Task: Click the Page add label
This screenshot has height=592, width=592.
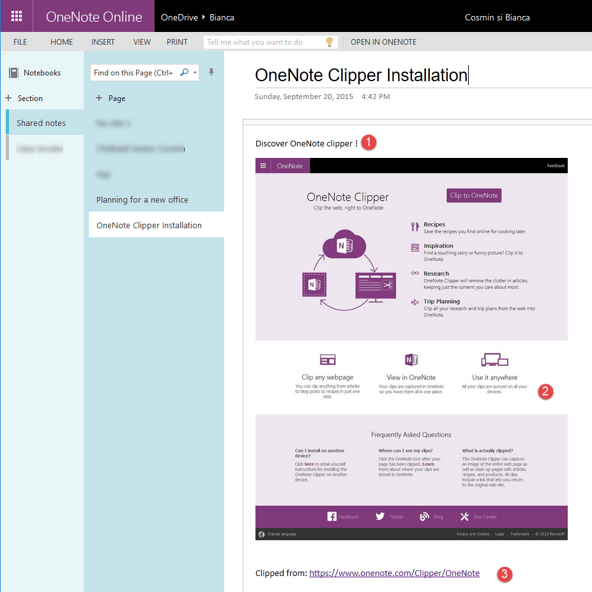Action: (117, 99)
